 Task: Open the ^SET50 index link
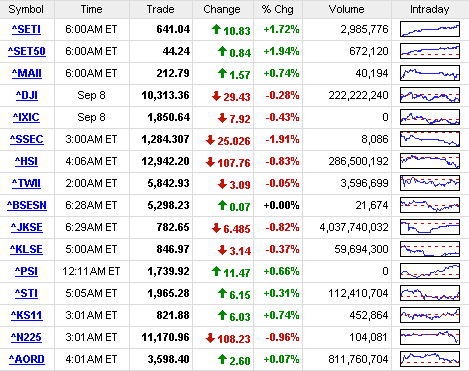[x=27, y=51]
